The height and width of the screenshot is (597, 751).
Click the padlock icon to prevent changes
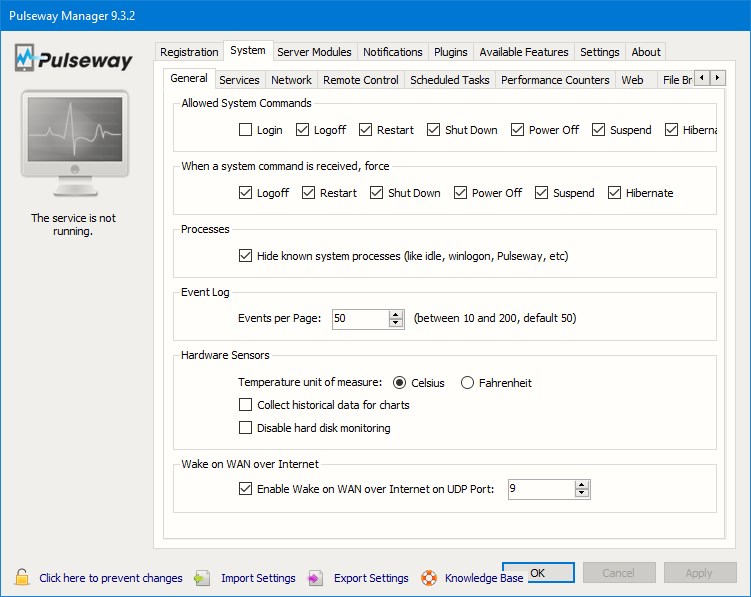coord(21,577)
